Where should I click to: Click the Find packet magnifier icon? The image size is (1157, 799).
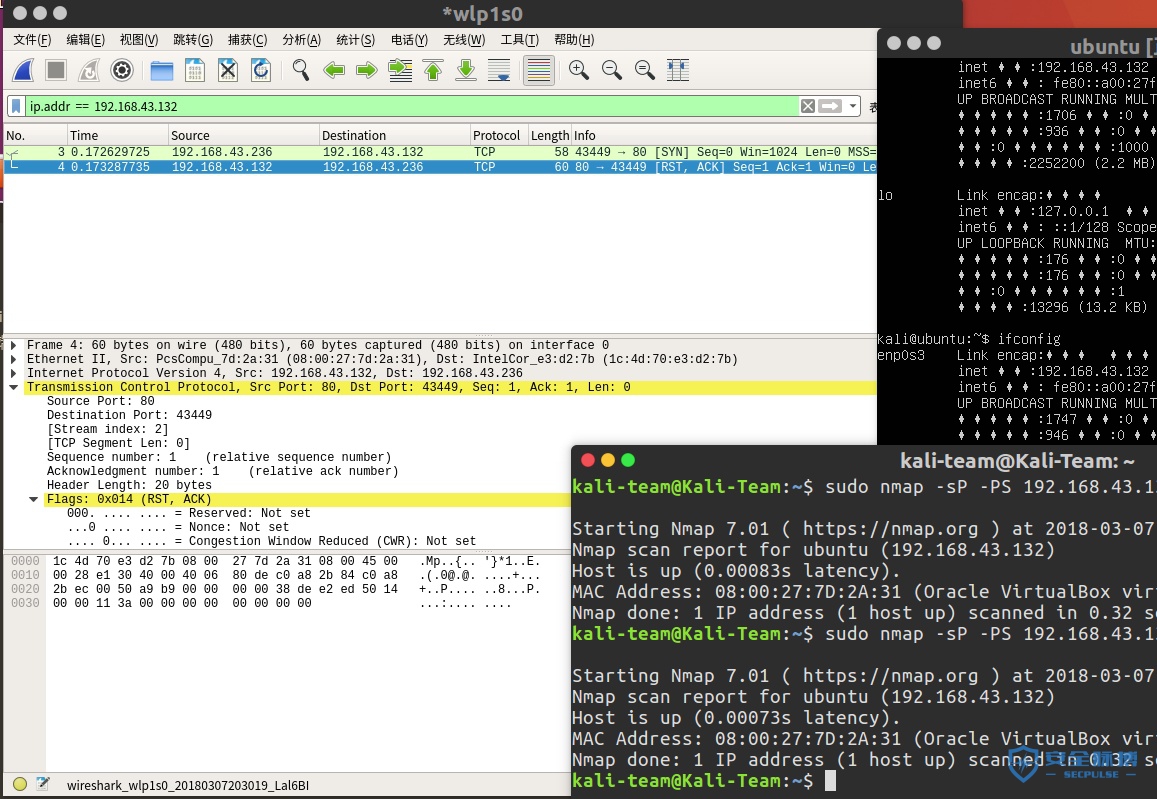coord(300,70)
